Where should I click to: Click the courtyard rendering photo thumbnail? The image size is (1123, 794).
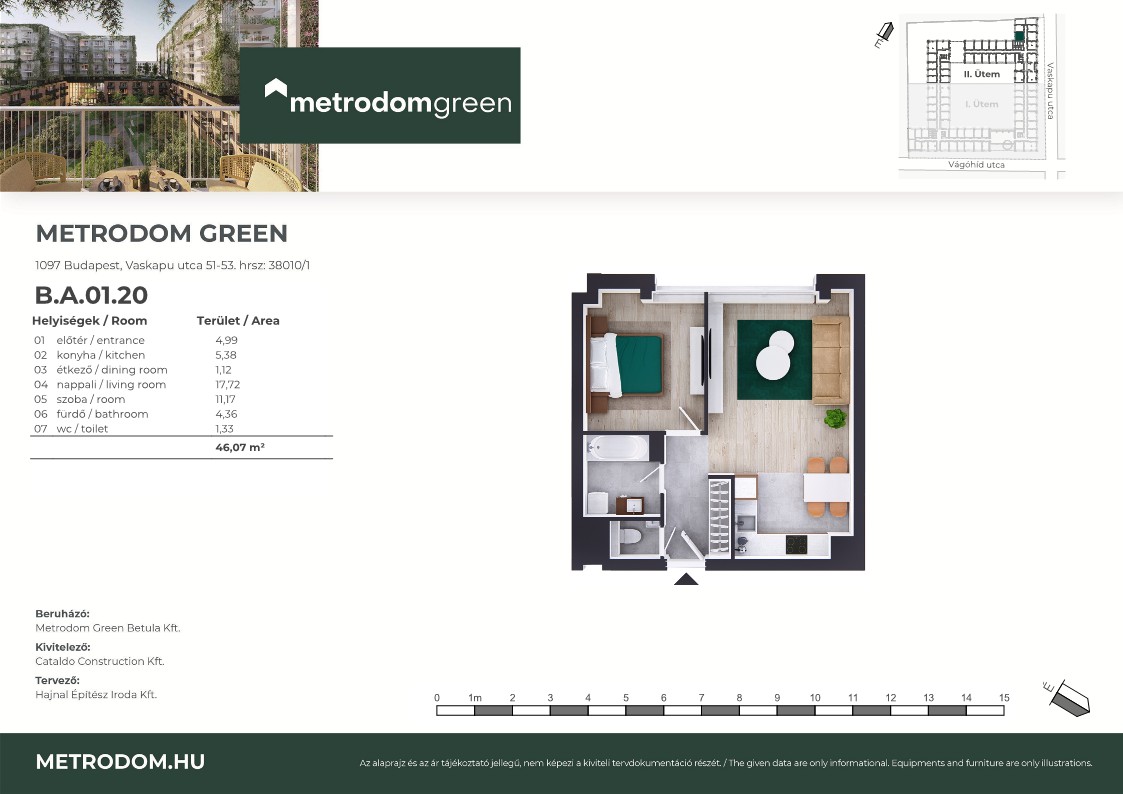point(159,95)
